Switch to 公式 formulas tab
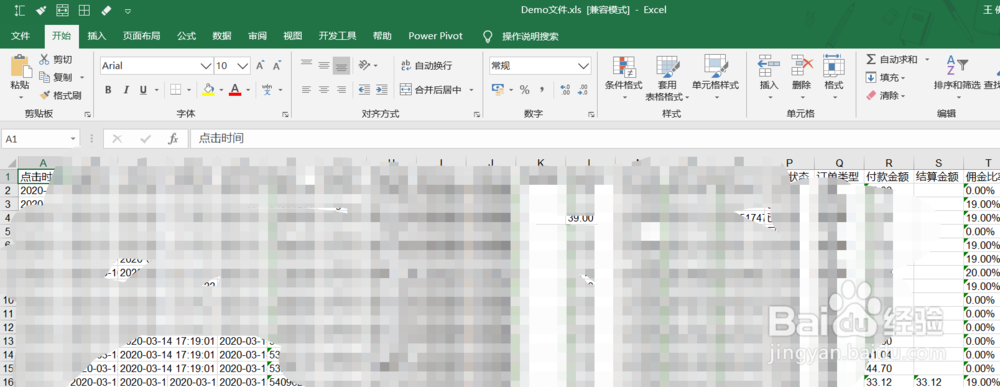1000x387 pixels. coord(186,36)
